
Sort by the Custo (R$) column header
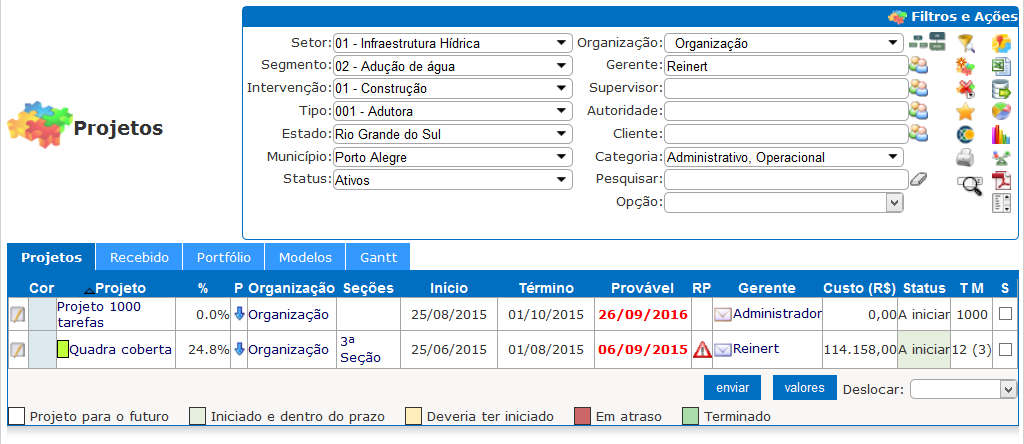pos(859,288)
